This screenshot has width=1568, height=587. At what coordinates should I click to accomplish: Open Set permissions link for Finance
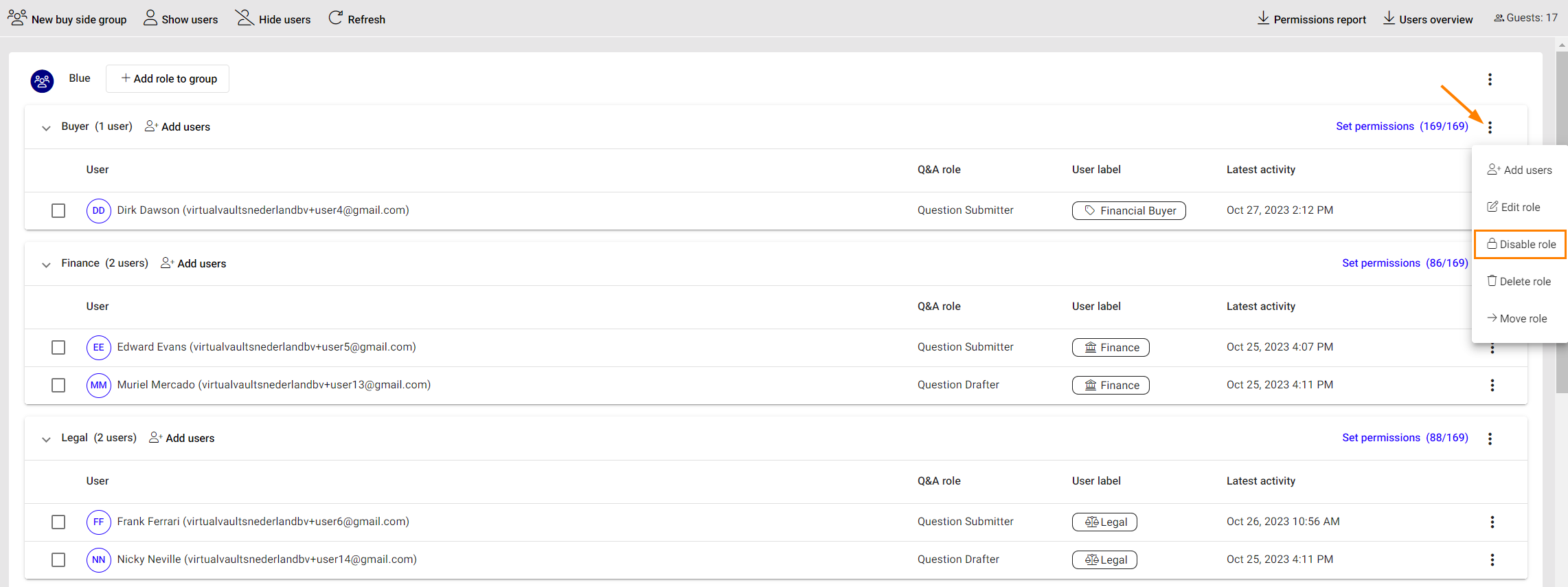1405,263
